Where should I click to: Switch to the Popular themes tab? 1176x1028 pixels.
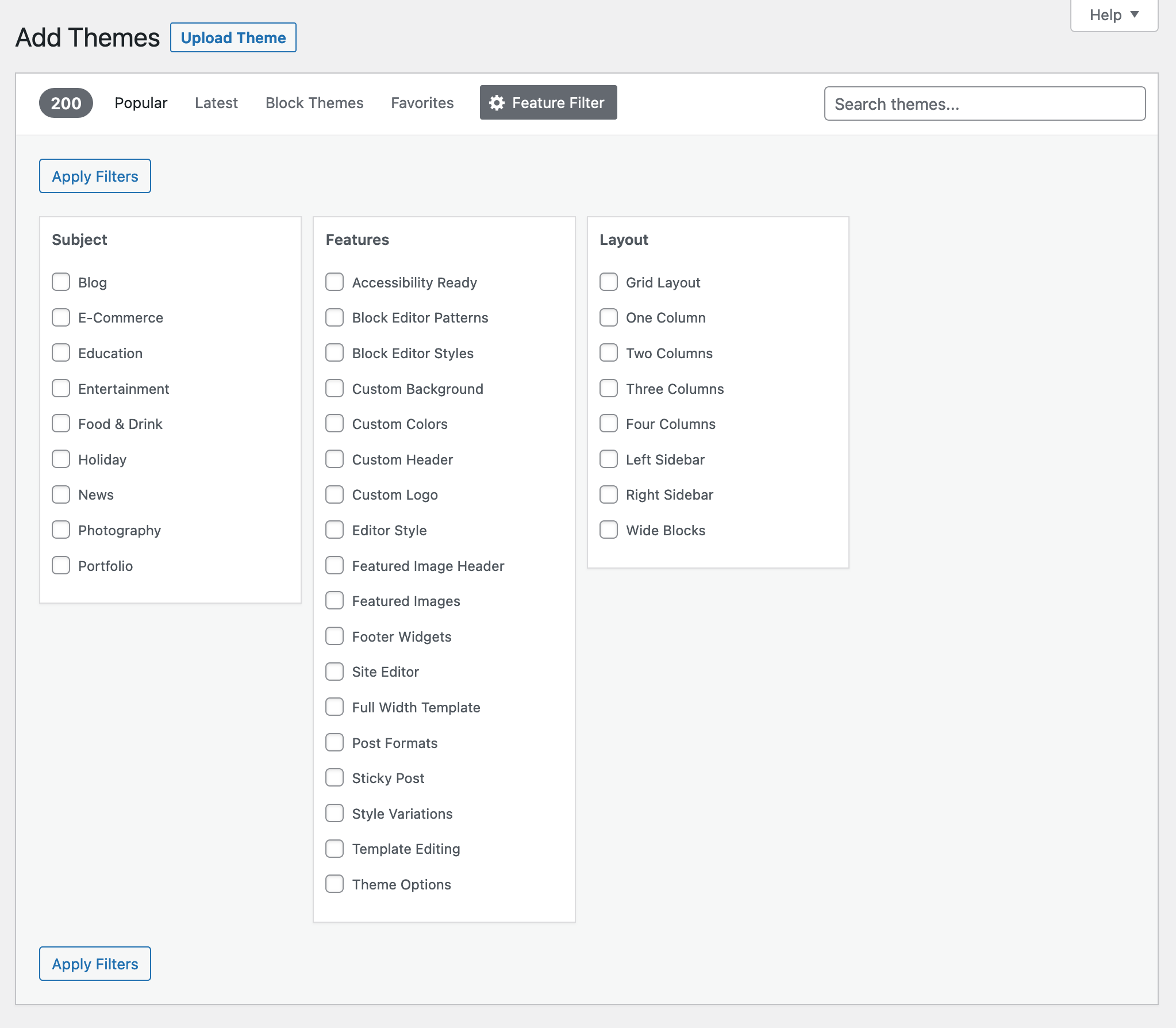point(141,103)
